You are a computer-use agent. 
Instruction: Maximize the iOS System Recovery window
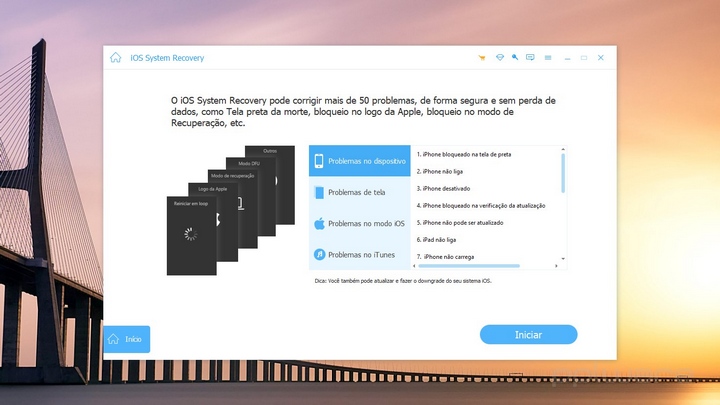(x=584, y=57)
